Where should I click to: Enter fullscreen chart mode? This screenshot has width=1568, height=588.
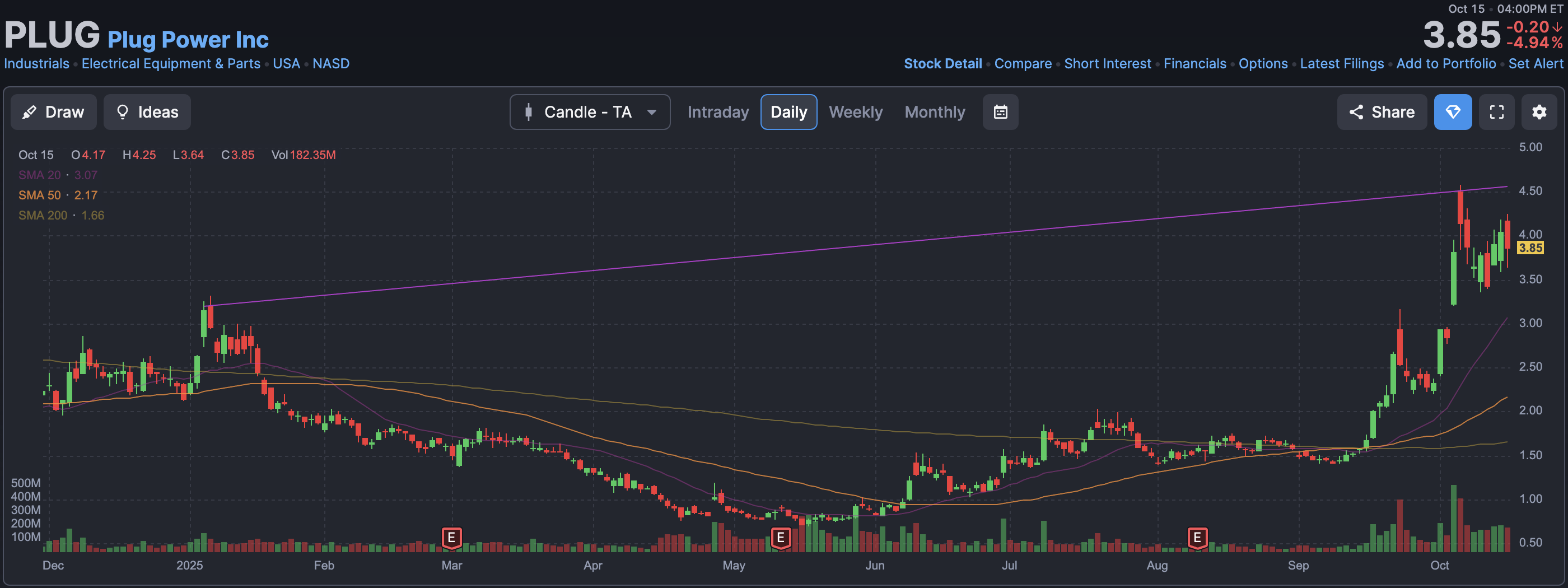[1497, 112]
